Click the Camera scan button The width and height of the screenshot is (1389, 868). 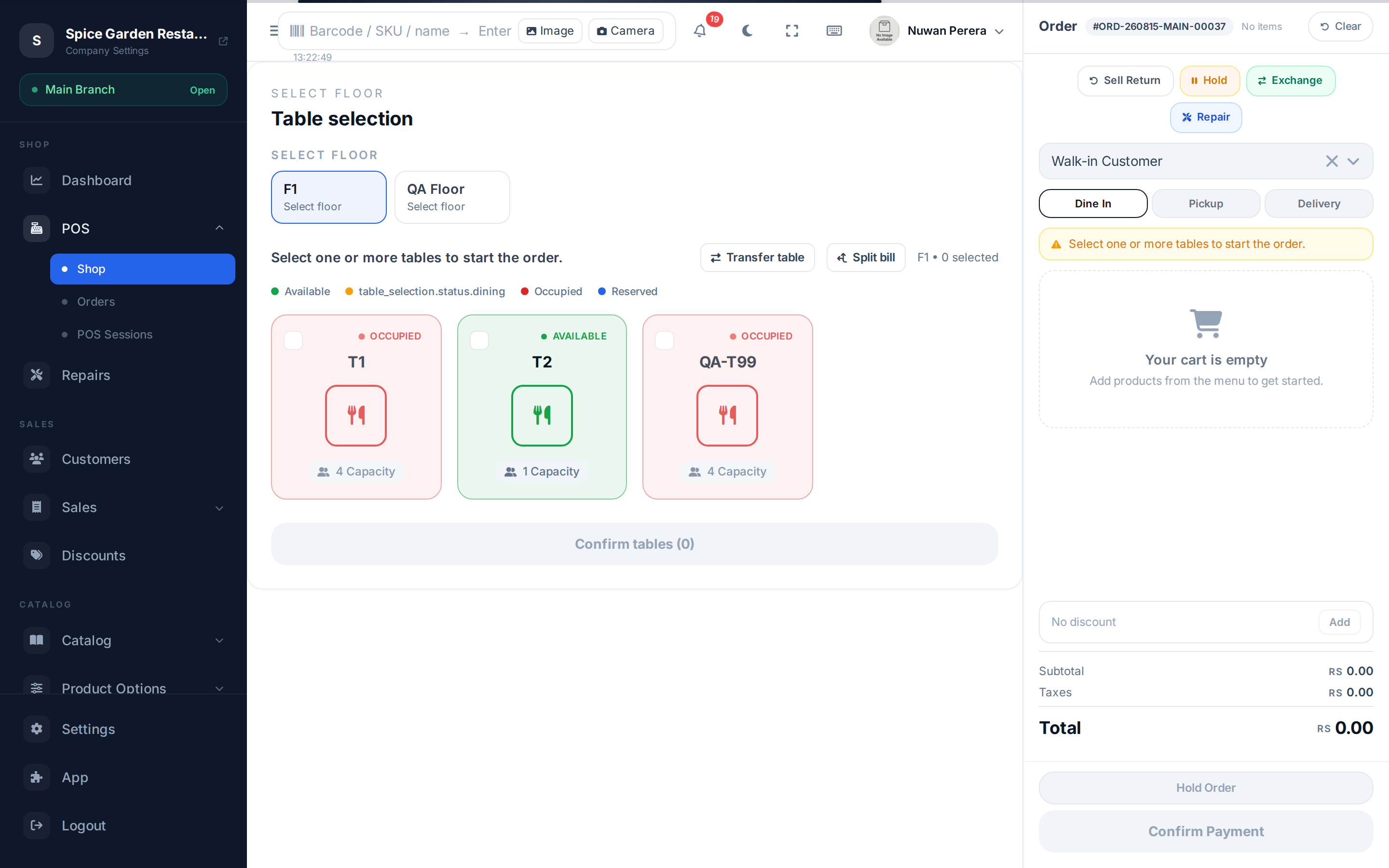point(626,31)
